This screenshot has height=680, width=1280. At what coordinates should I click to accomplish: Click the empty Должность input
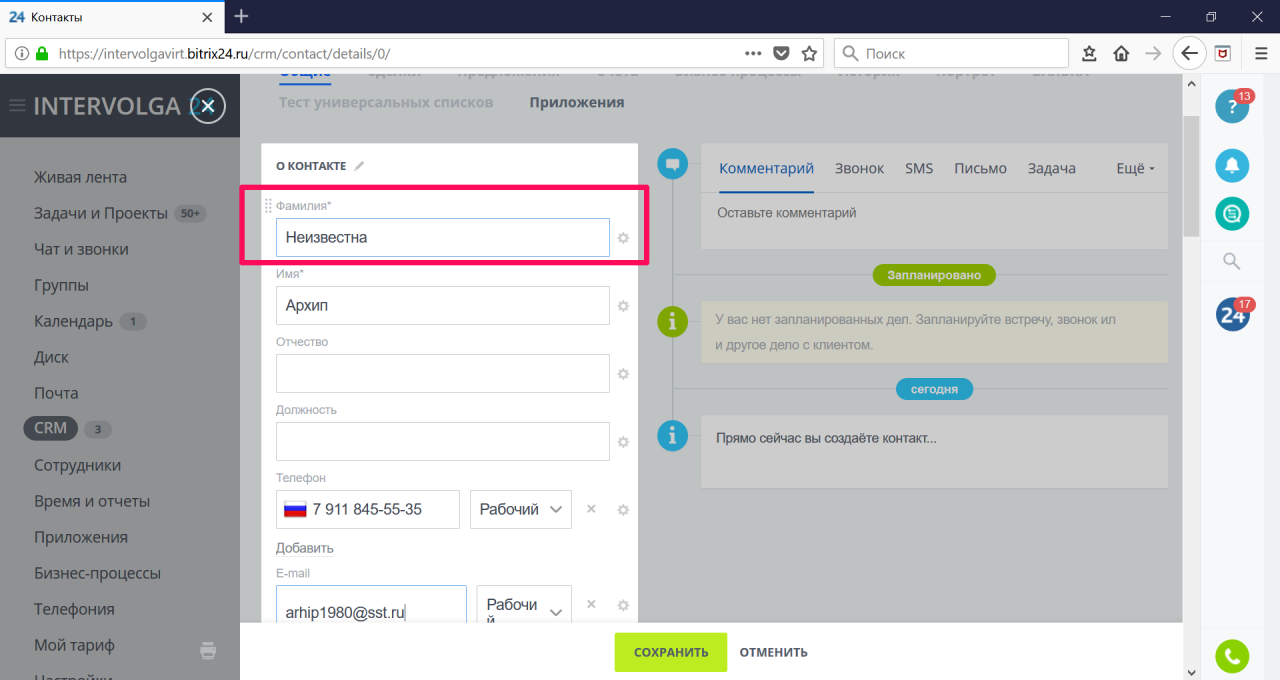click(443, 442)
